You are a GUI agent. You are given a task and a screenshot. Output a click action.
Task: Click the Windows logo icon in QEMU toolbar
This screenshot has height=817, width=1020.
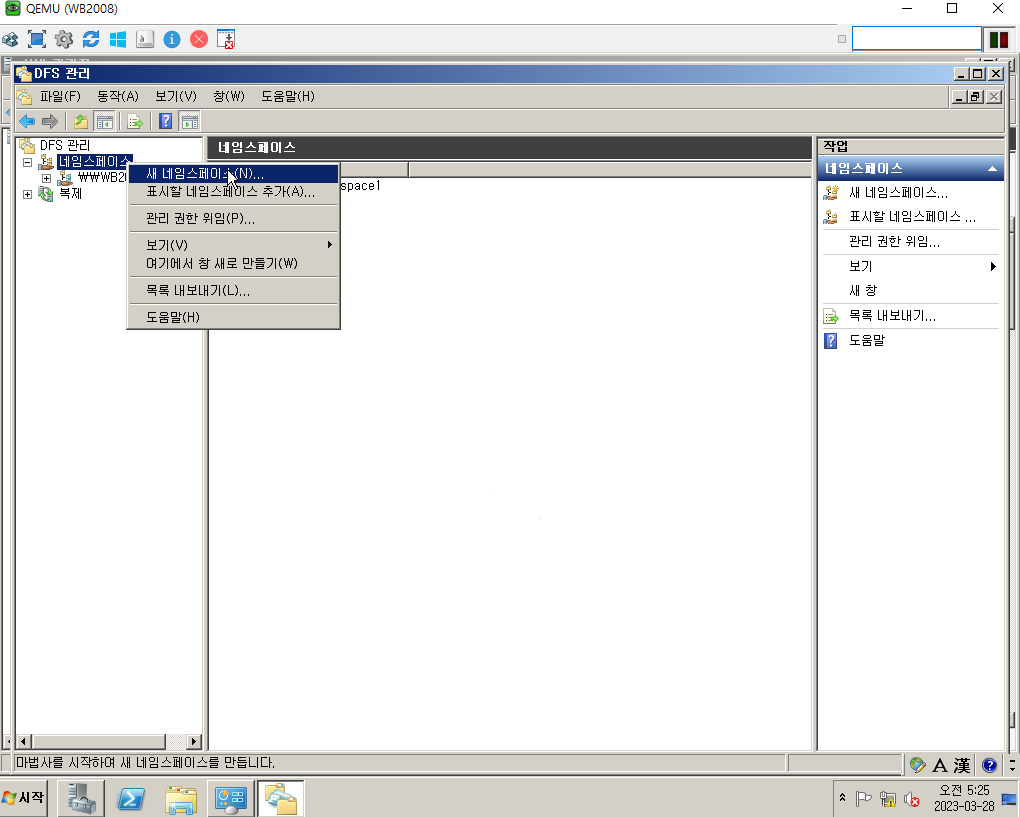(118, 39)
